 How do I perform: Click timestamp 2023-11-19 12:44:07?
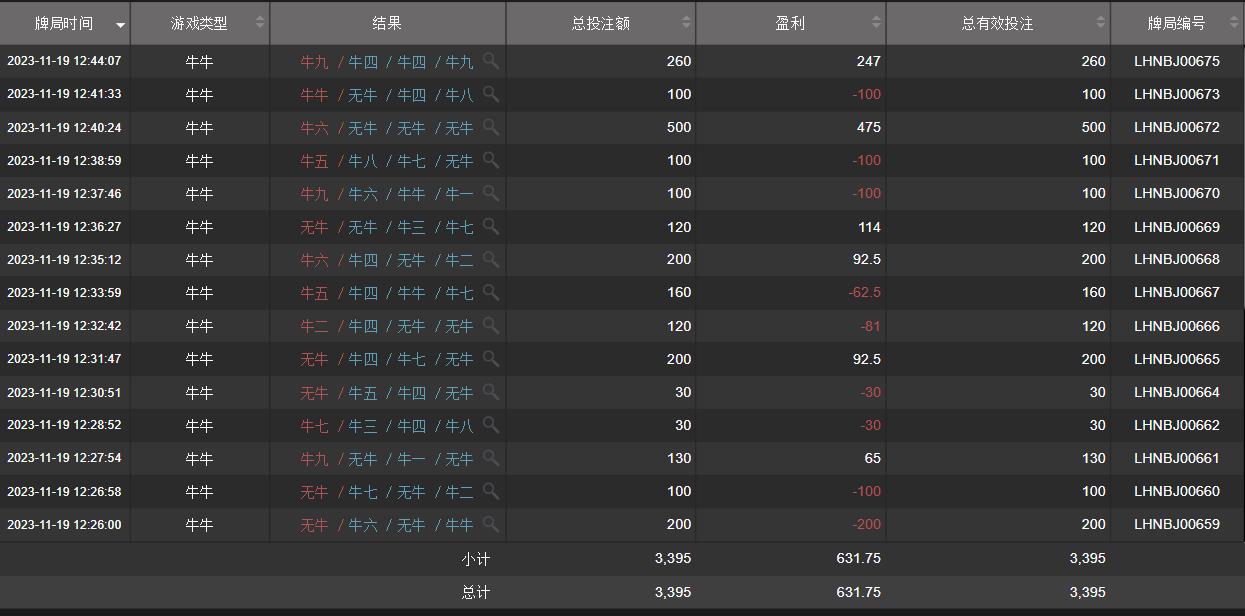coord(64,61)
